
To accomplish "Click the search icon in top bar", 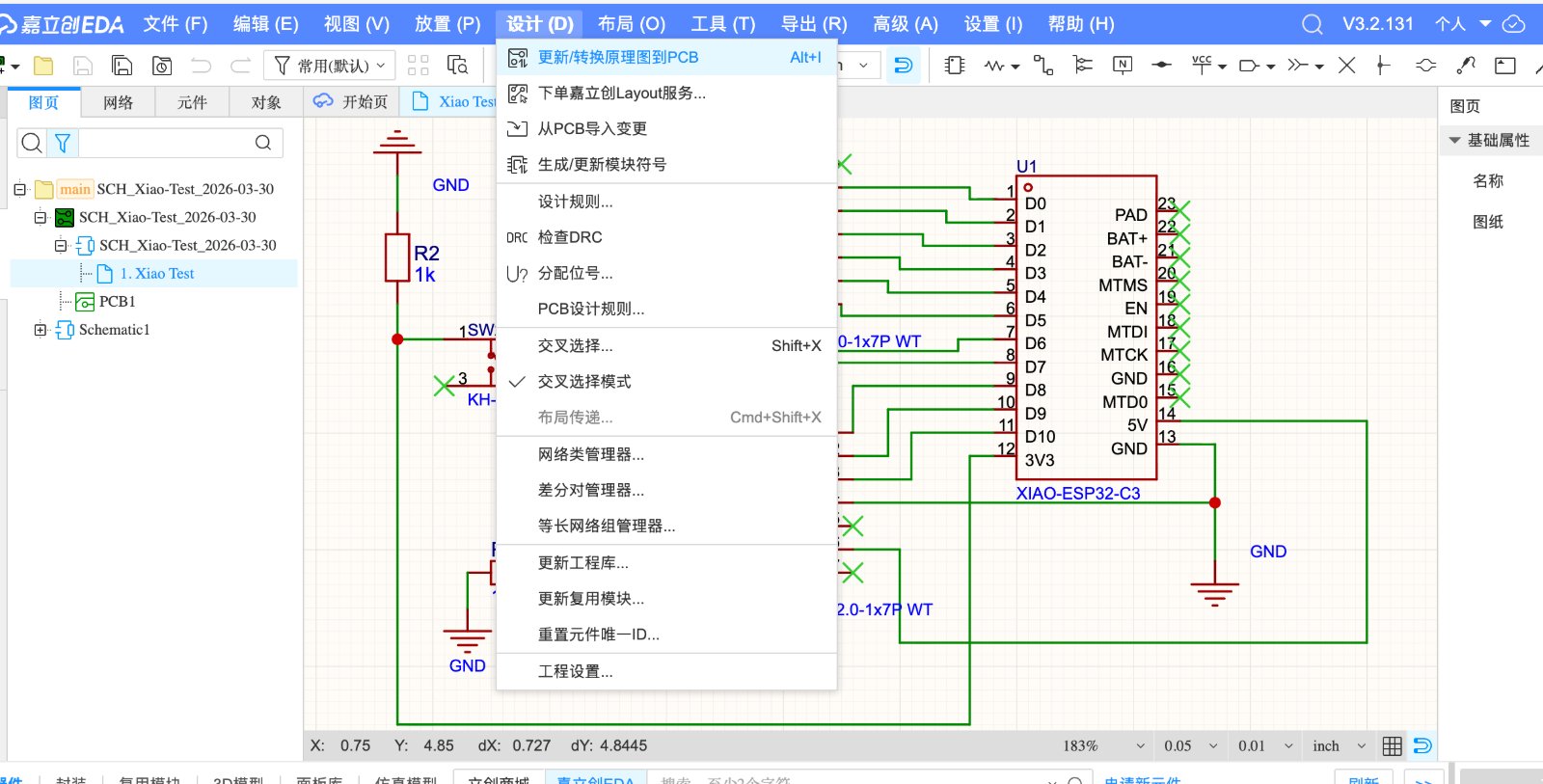I will coord(1312,24).
